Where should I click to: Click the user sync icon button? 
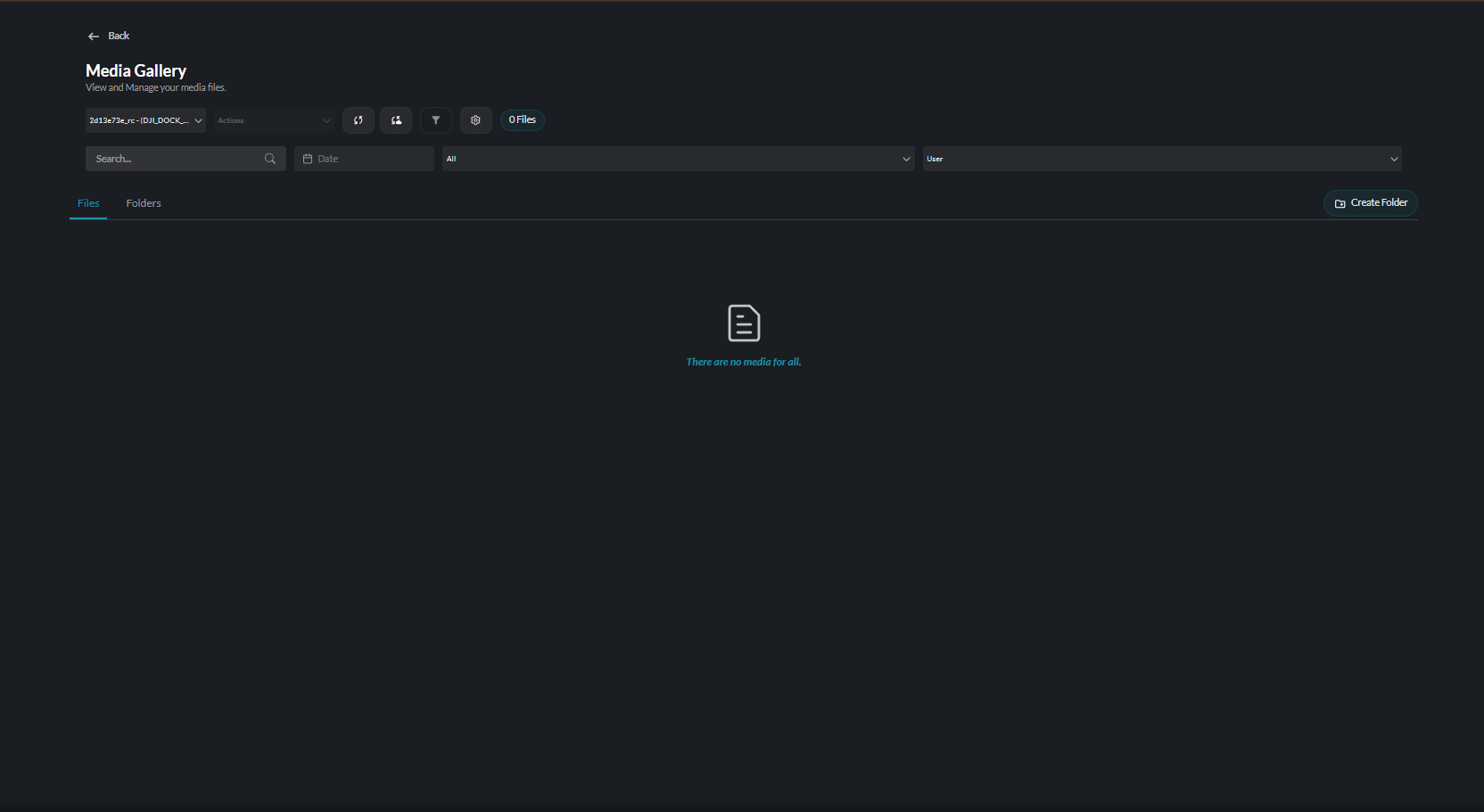396,120
